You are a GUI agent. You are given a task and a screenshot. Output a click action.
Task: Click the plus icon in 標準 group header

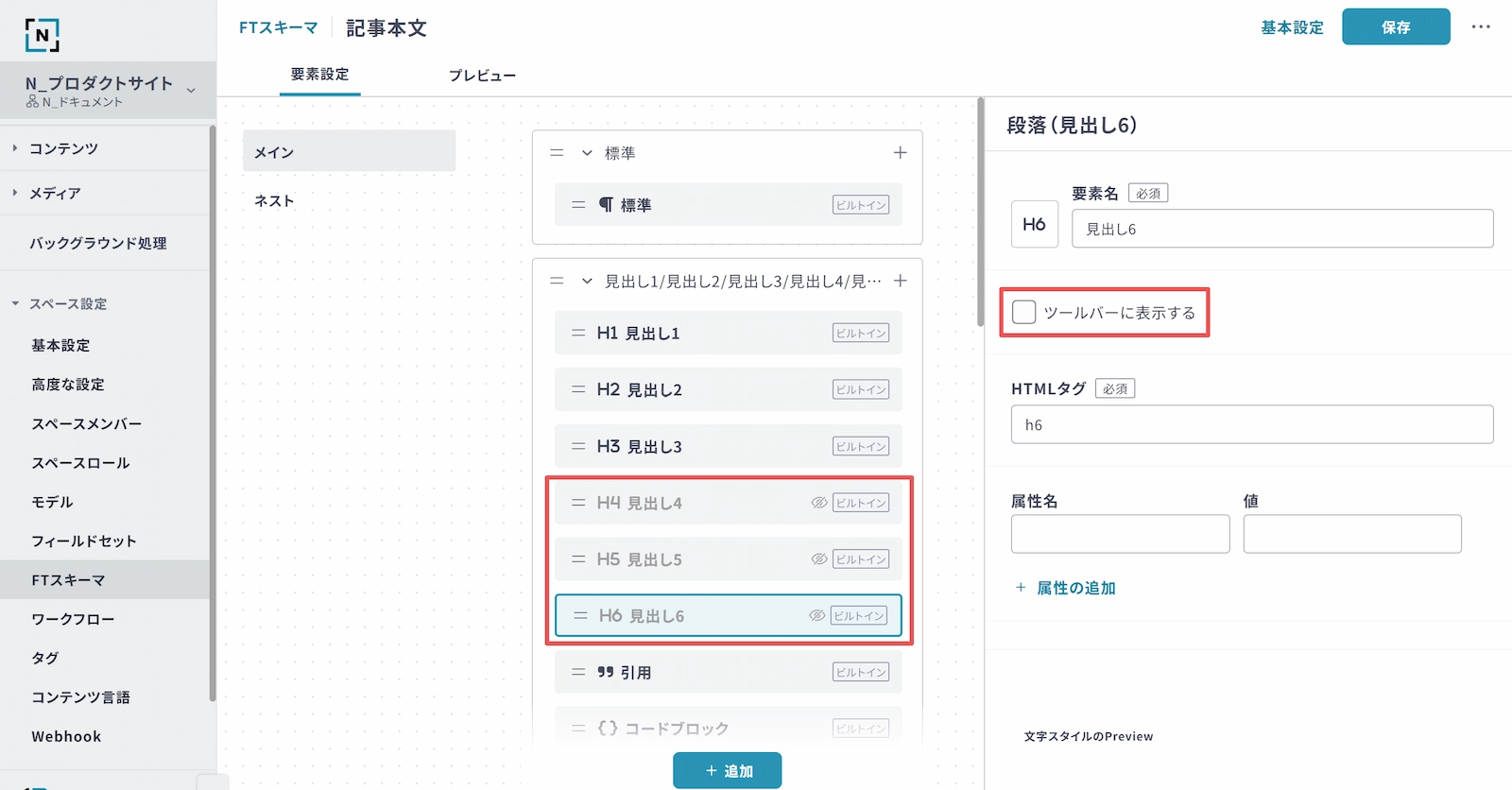point(900,153)
